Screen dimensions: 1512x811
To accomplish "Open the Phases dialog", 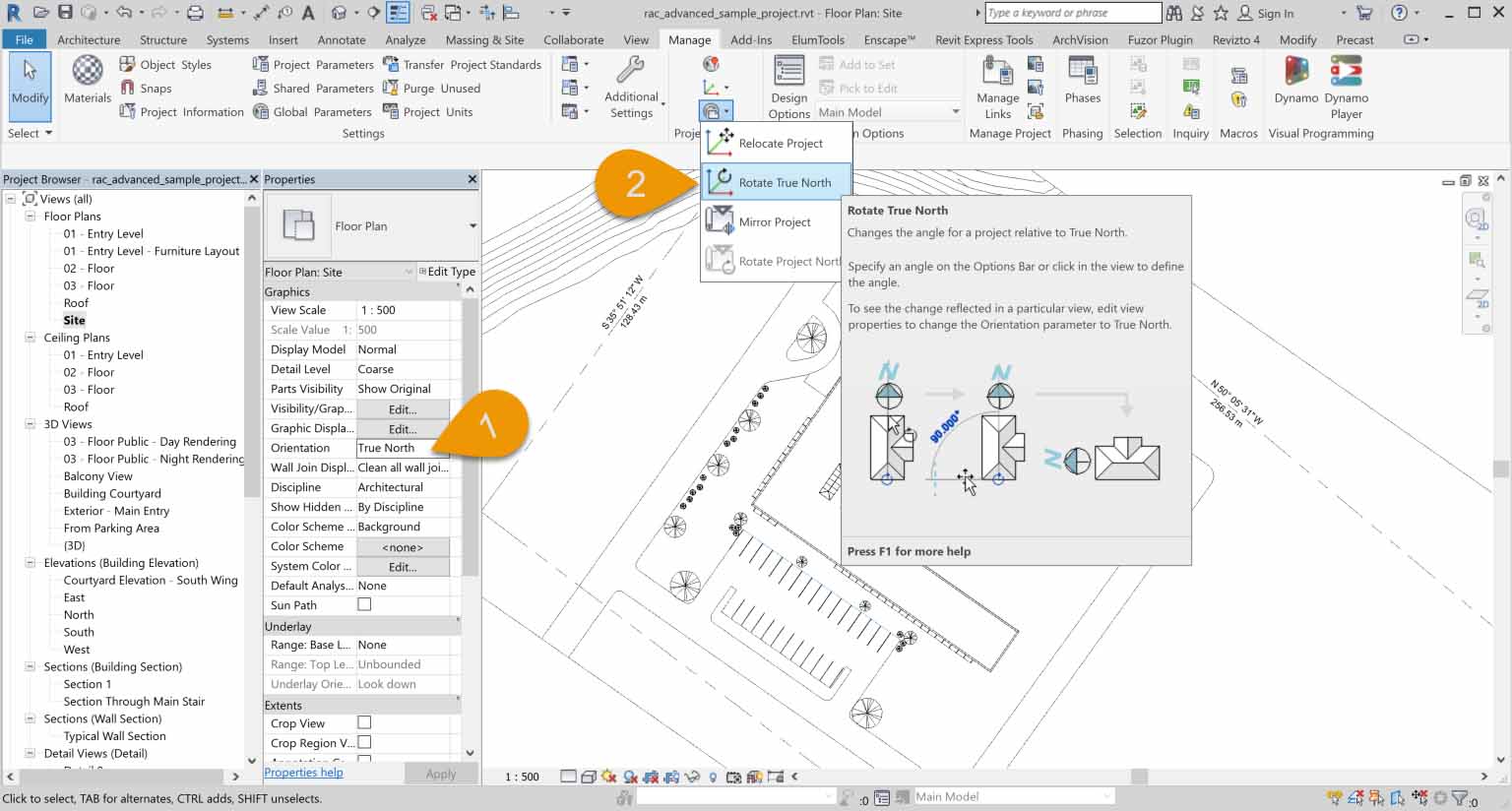I will coord(1083,85).
